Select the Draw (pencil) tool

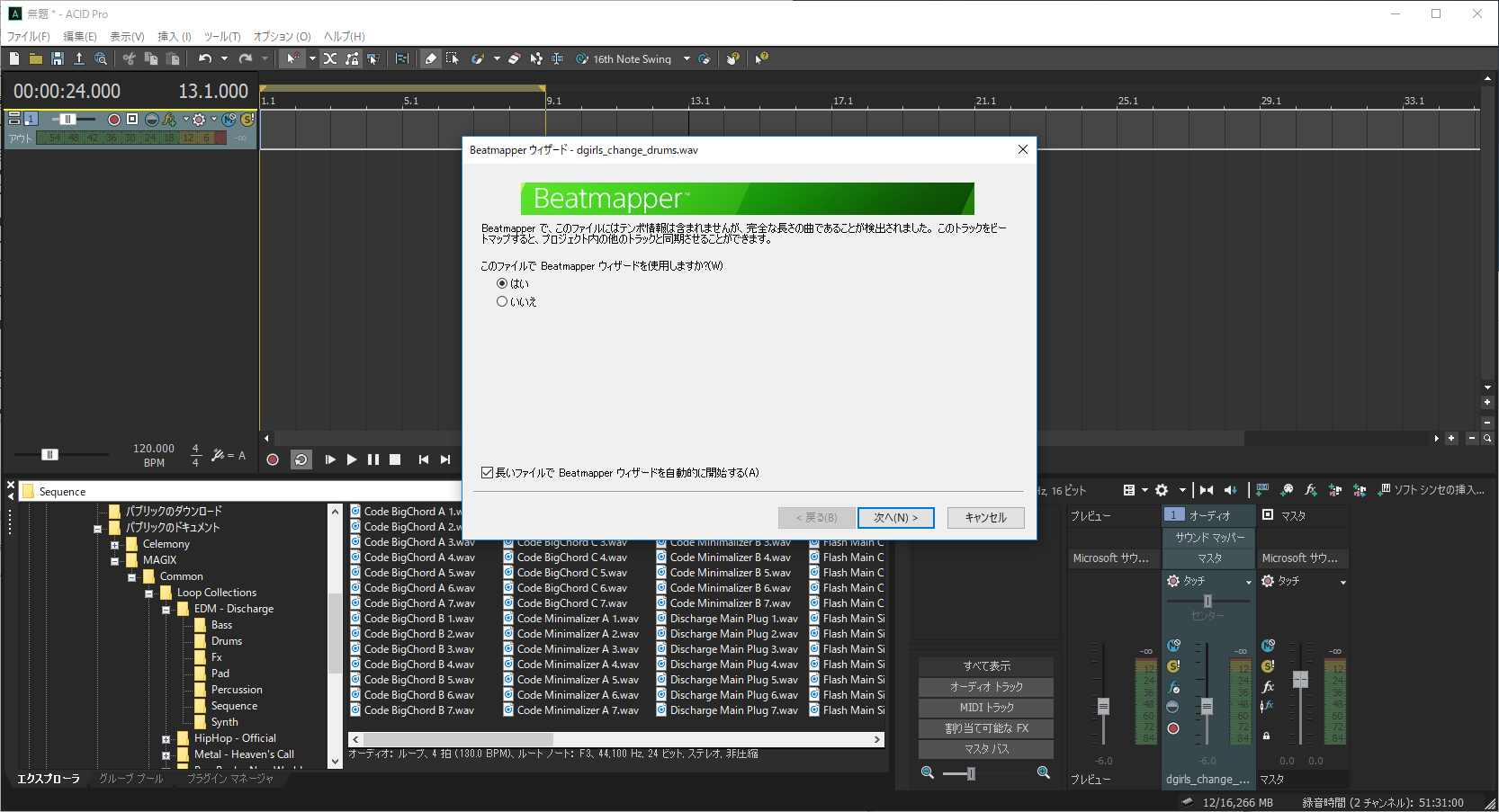[431, 58]
